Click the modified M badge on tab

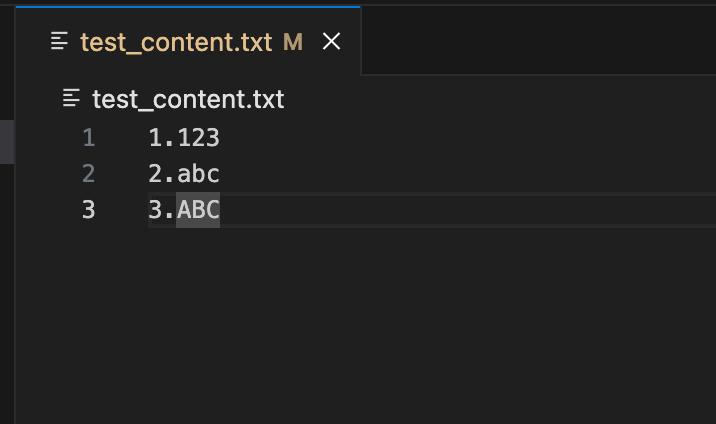point(293,42)
